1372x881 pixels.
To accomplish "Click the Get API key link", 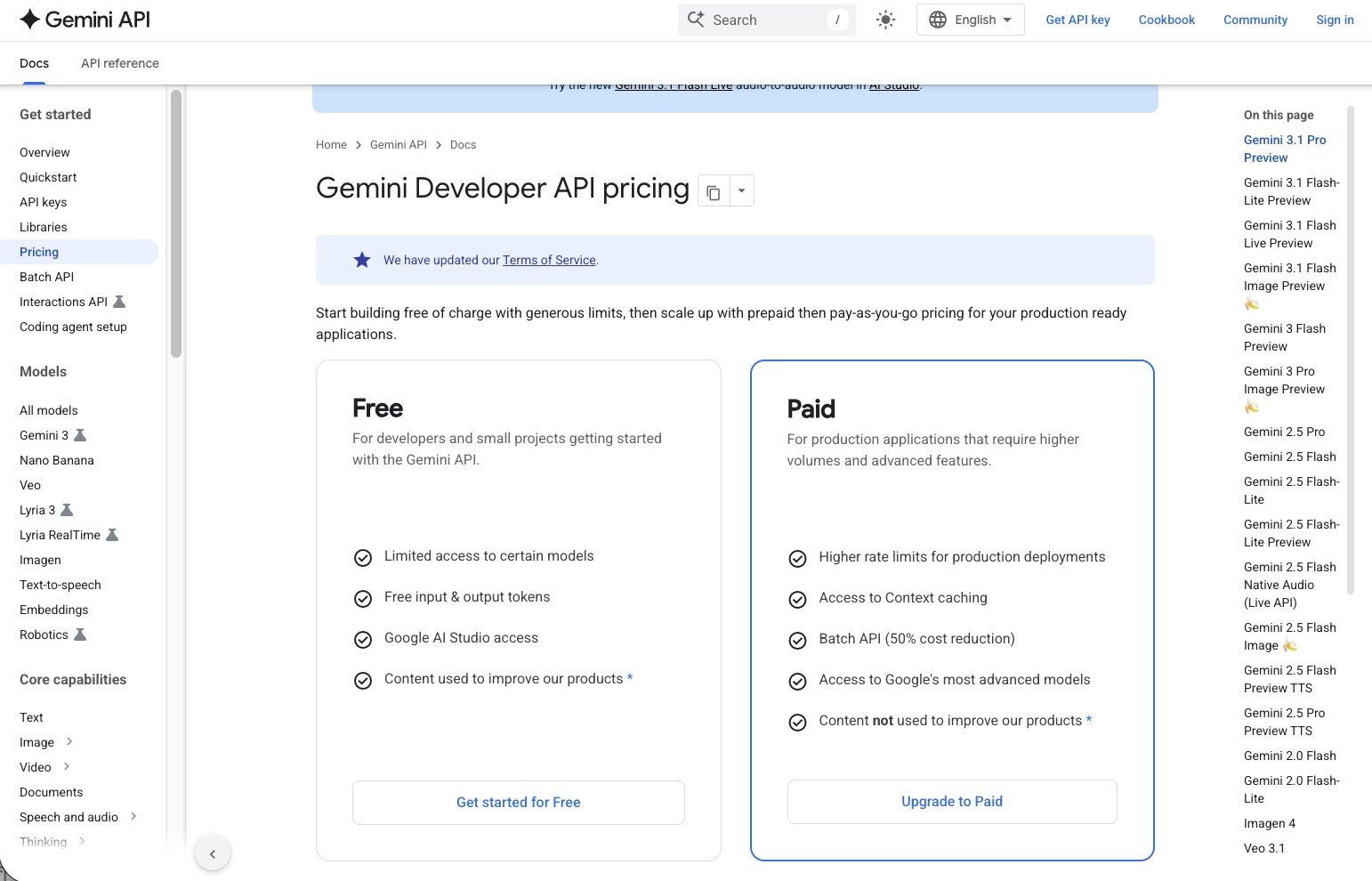I will 1077,20.
